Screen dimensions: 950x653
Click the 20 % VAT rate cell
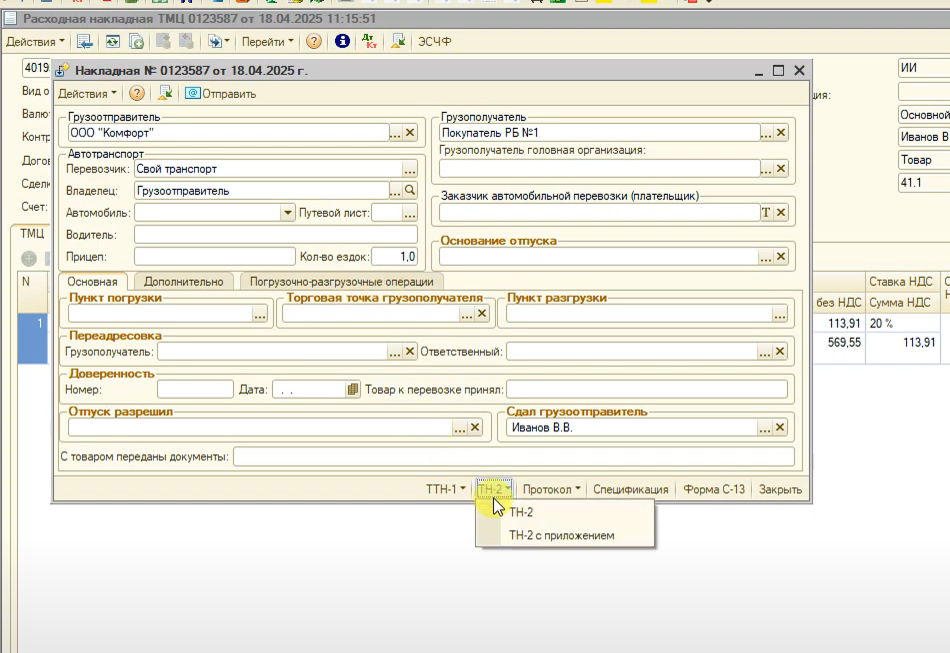pyautogui.click(x=902, y=323)
